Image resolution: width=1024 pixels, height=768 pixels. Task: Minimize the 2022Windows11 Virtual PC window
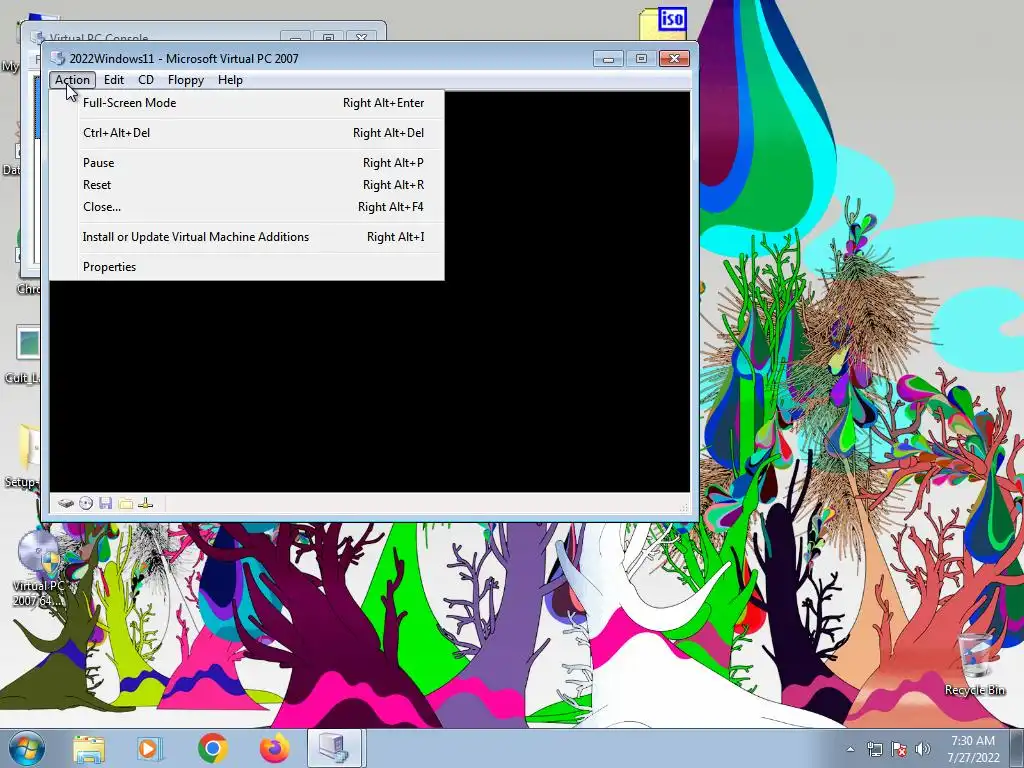click(608, 59)
